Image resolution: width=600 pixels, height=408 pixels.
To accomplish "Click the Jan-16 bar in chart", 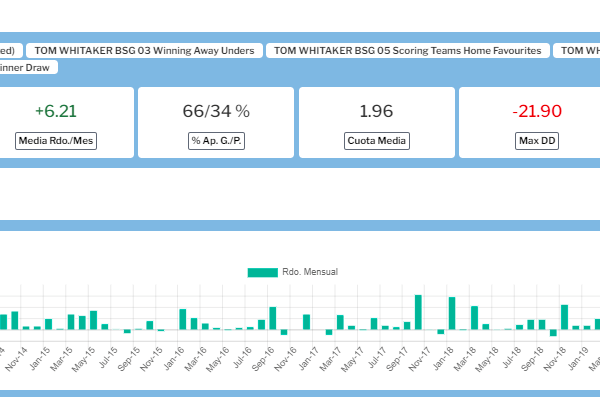I will click(183, 319).
